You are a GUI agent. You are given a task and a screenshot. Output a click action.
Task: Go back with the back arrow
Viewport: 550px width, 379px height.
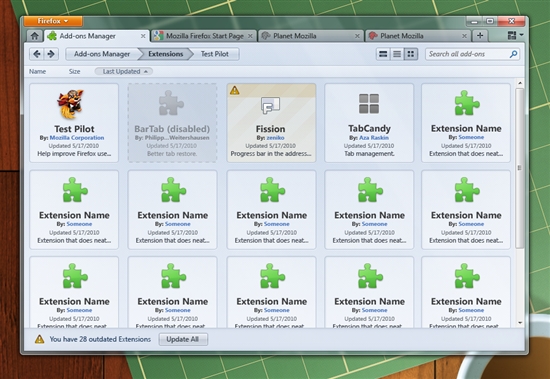(37, 54)
